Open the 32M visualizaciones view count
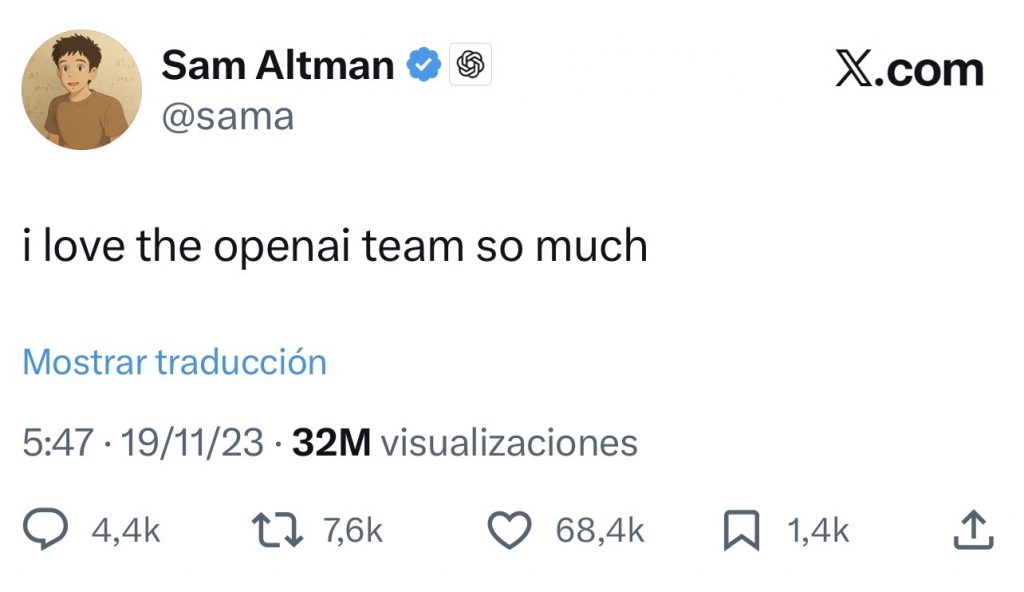This screenshot has height=592, width=1024. pos(464,442)
